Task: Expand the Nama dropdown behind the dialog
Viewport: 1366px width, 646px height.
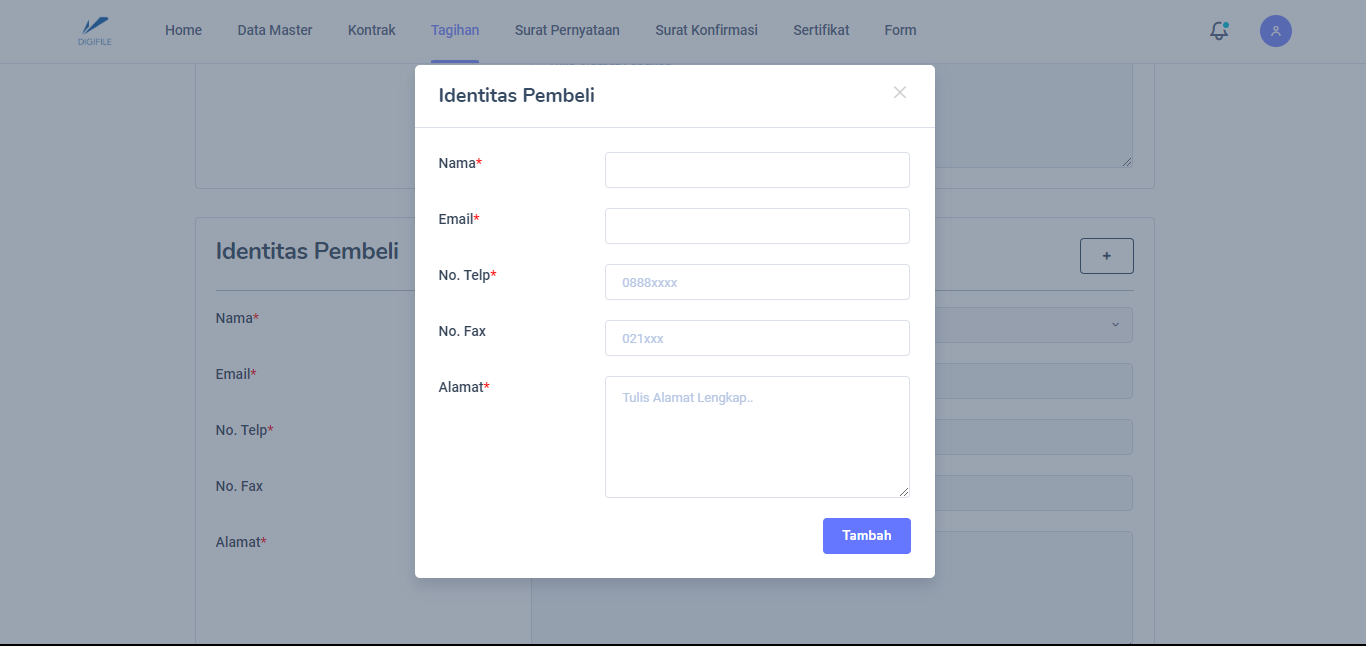Action: point(1114,325)
